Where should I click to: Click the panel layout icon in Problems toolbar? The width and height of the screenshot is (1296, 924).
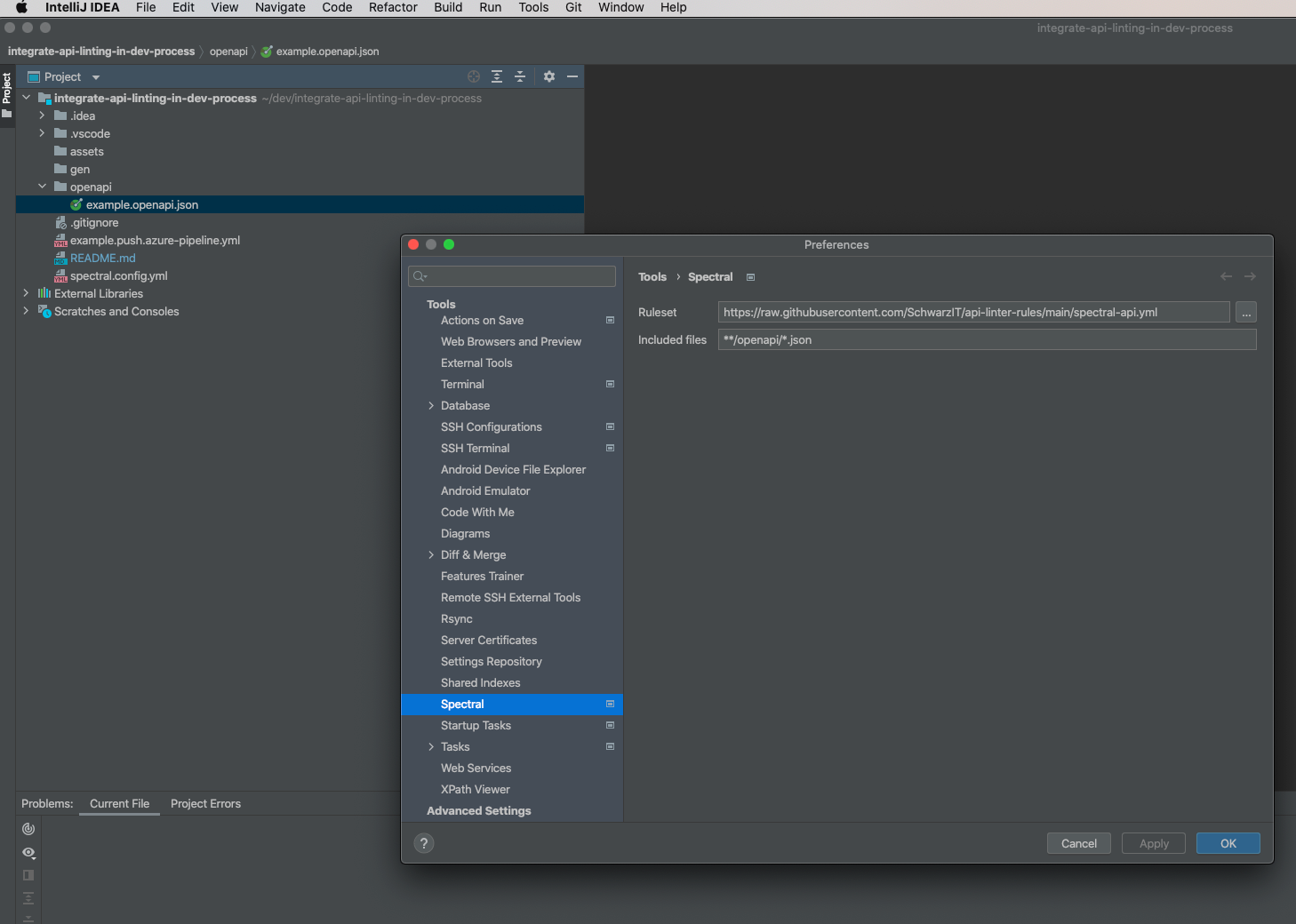tap(28, 875)
